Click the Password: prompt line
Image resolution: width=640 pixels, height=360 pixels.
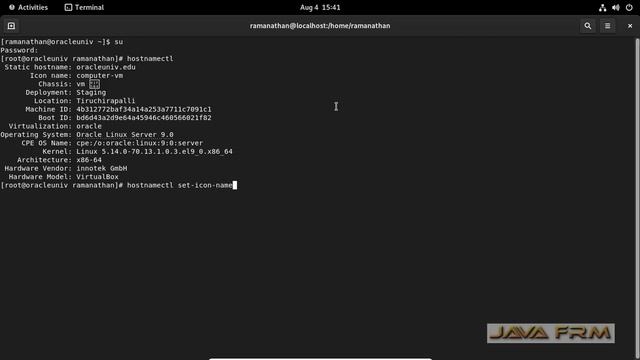pos(19,50)
